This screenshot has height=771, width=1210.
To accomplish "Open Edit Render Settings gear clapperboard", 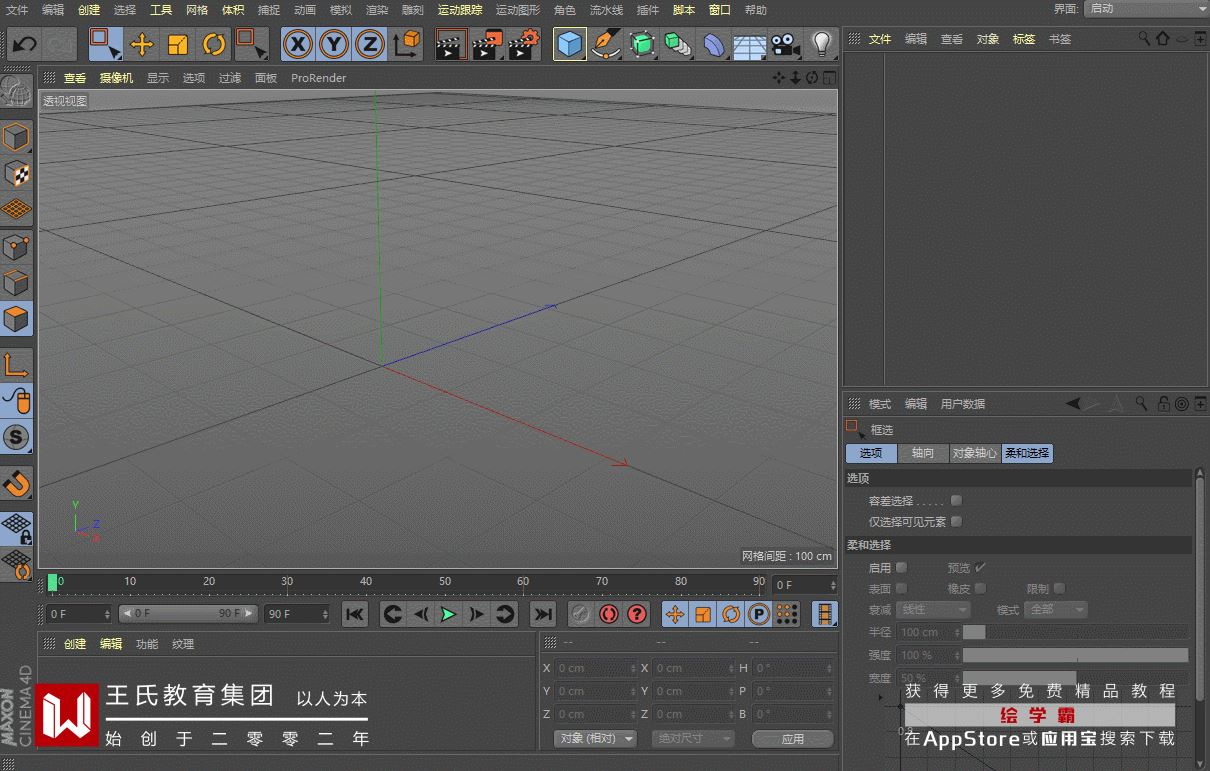I will (x=524, y=44).
